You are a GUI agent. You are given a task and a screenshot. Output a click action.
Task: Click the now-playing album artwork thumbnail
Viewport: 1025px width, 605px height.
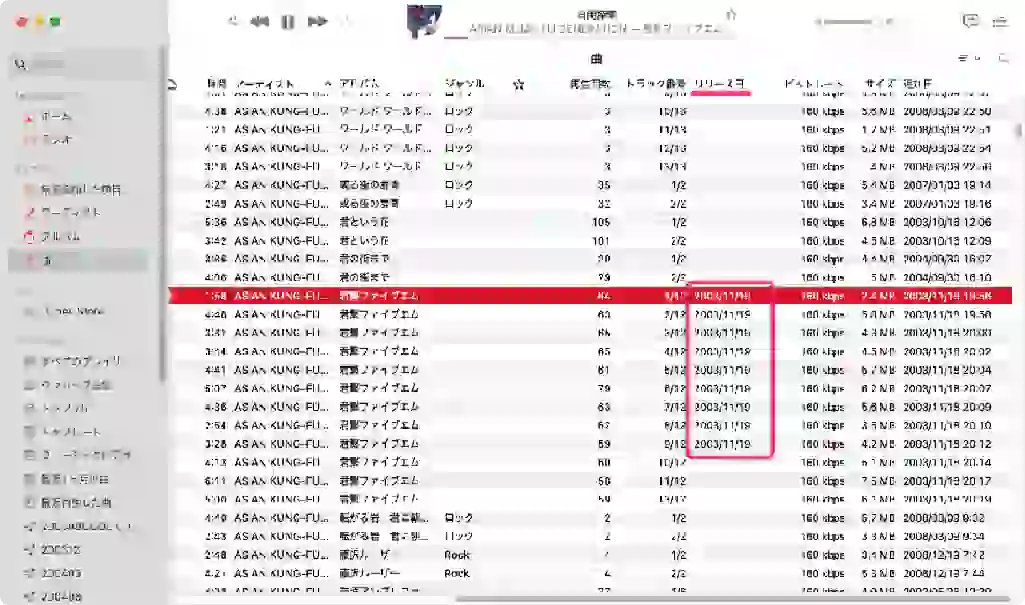pyautogui.click(x=424, y=21)
